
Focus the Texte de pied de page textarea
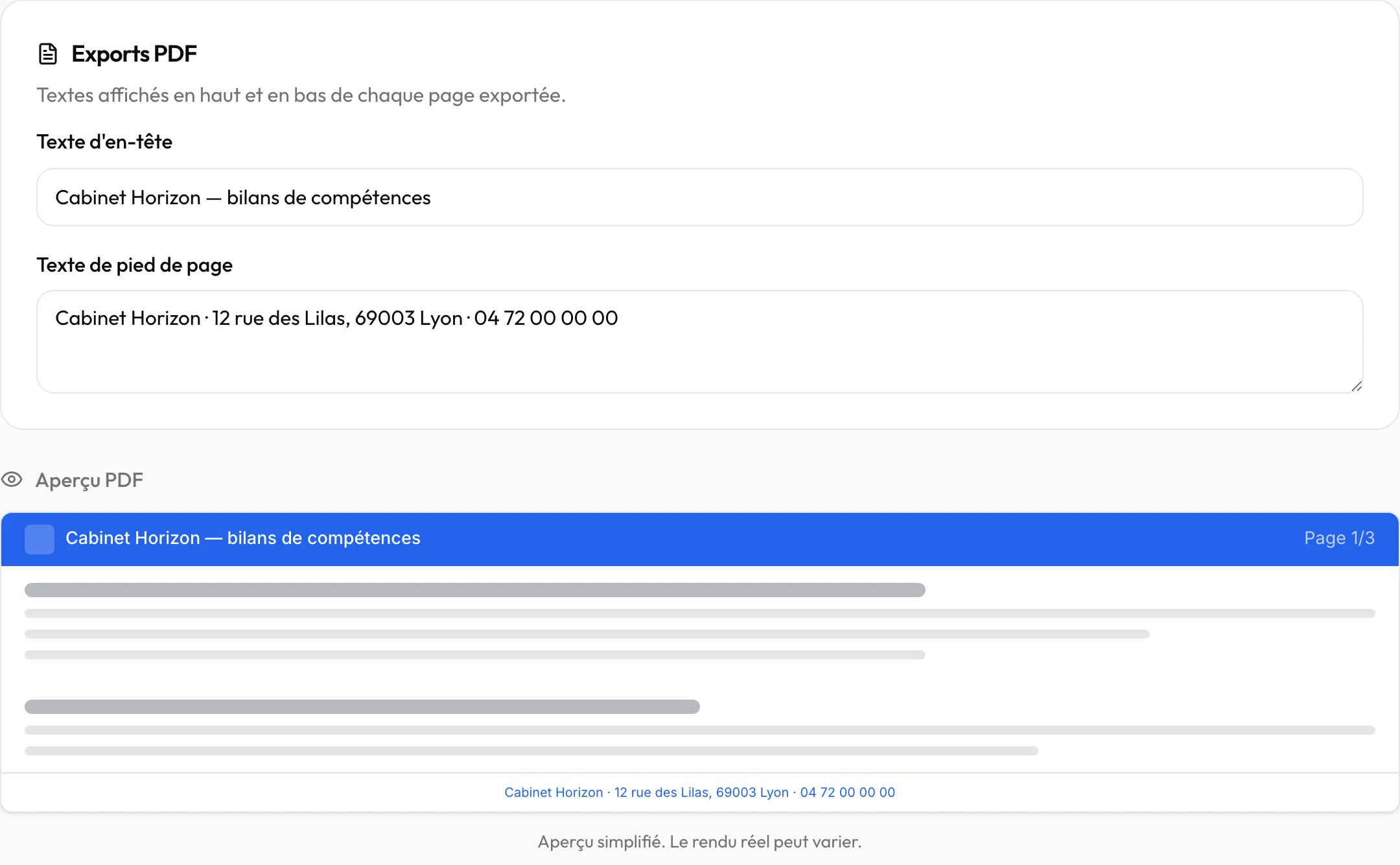click(700, 342)
